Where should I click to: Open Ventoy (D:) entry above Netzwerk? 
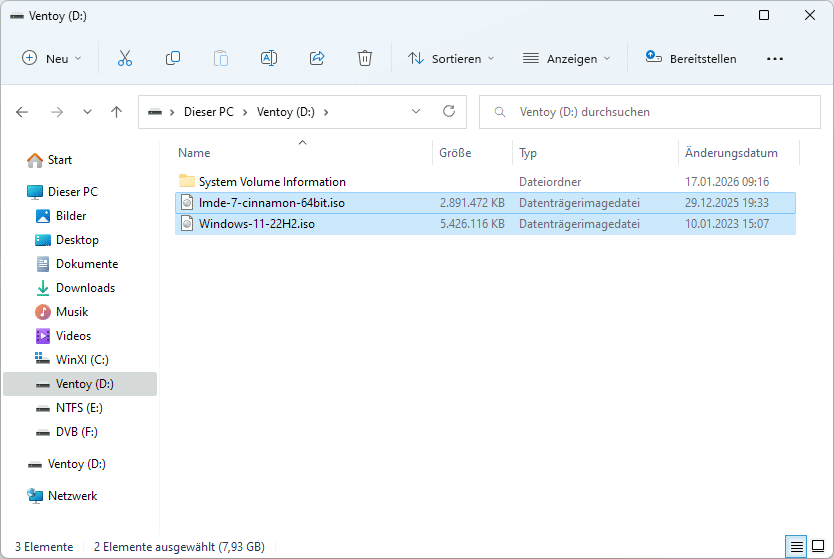coord(77,464)
